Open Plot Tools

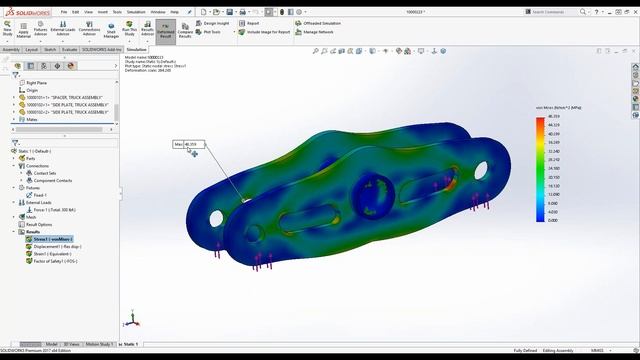(209, 32)
